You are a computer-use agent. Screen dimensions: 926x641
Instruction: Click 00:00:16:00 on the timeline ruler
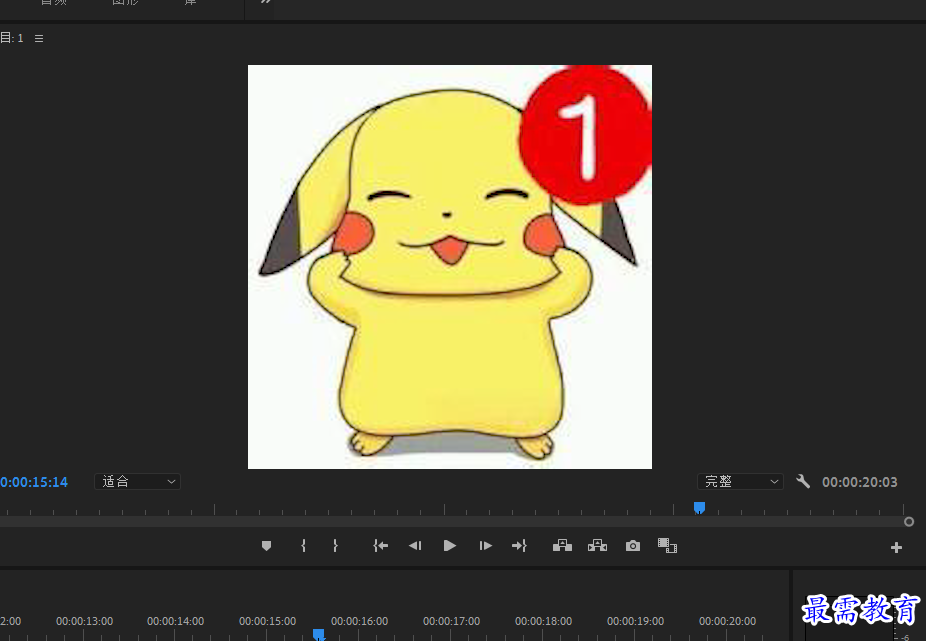tap(359, 622)
